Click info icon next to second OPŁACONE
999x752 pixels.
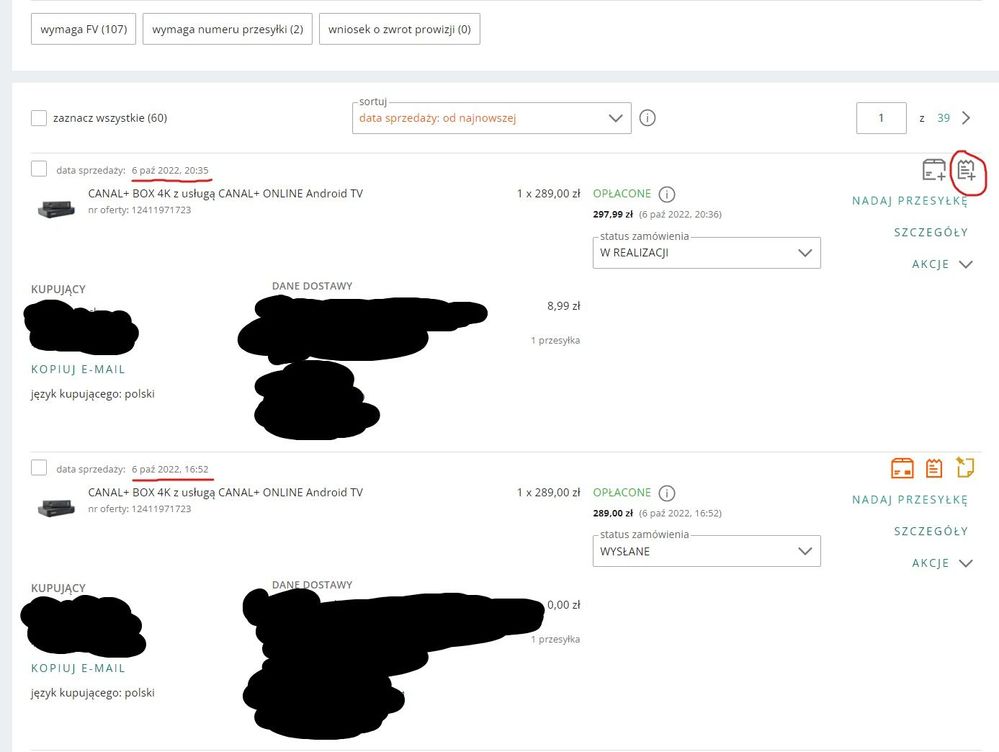coord(667,493)
